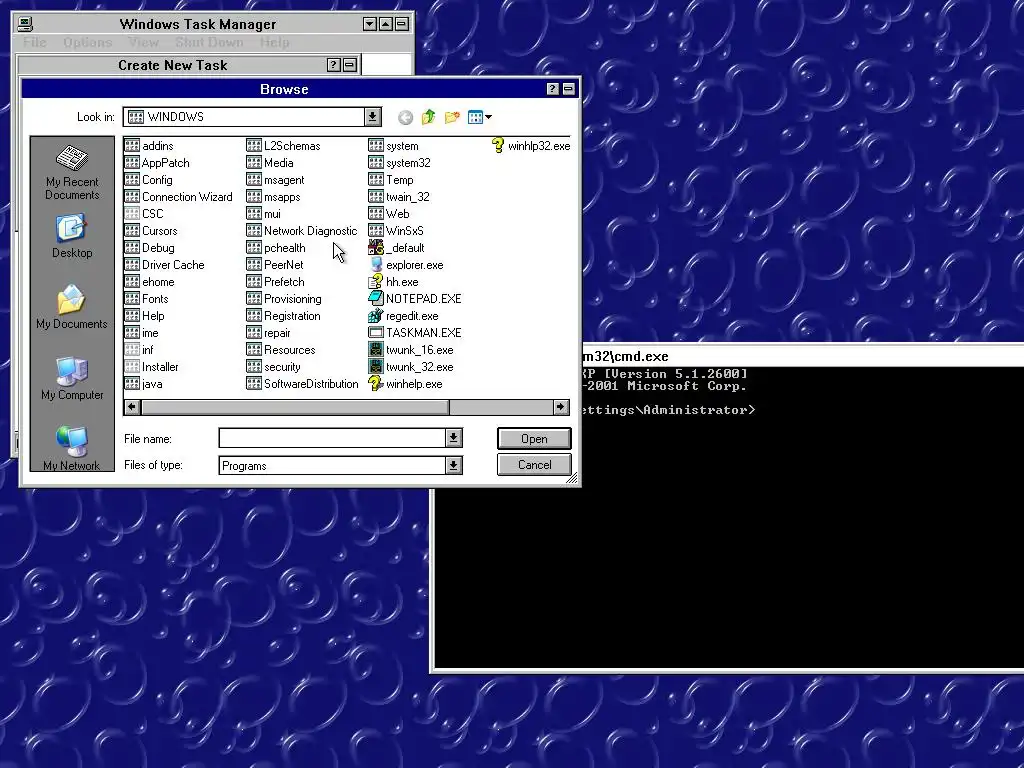Screen dimensions: 1024x768
Task: Select the WinSxS folder
Action: point(396,231)
